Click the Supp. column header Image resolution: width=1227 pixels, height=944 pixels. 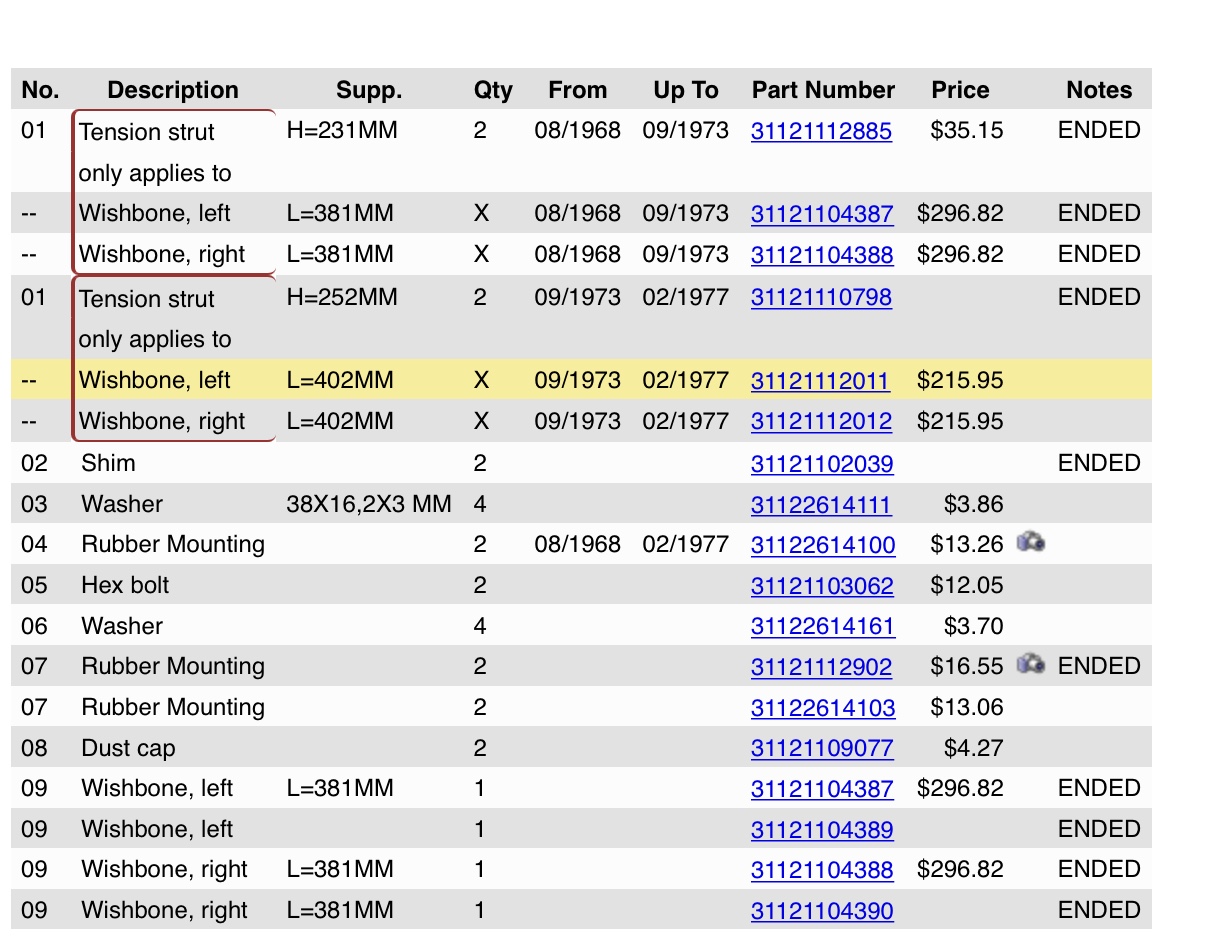coord(369,90)
